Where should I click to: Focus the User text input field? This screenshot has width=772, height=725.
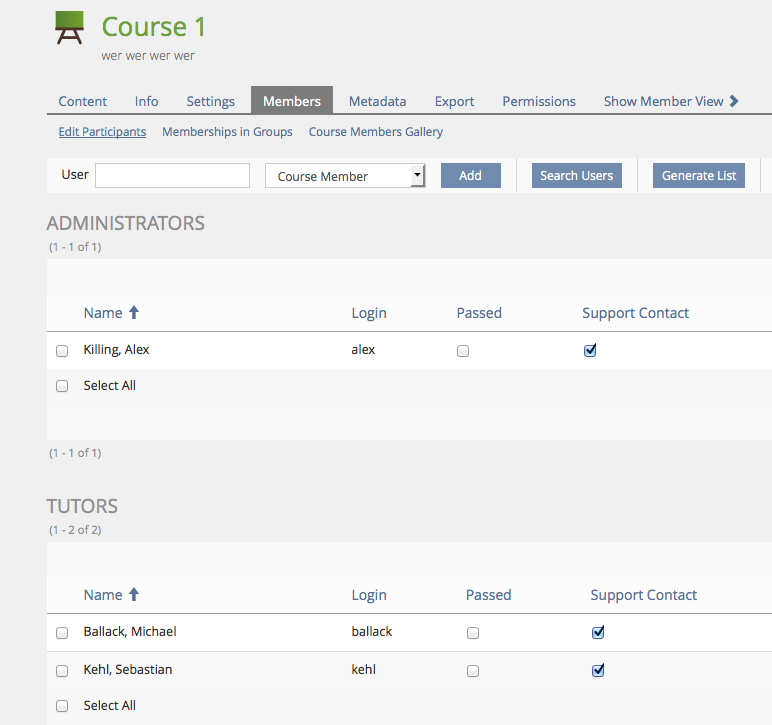pos(172,176)
